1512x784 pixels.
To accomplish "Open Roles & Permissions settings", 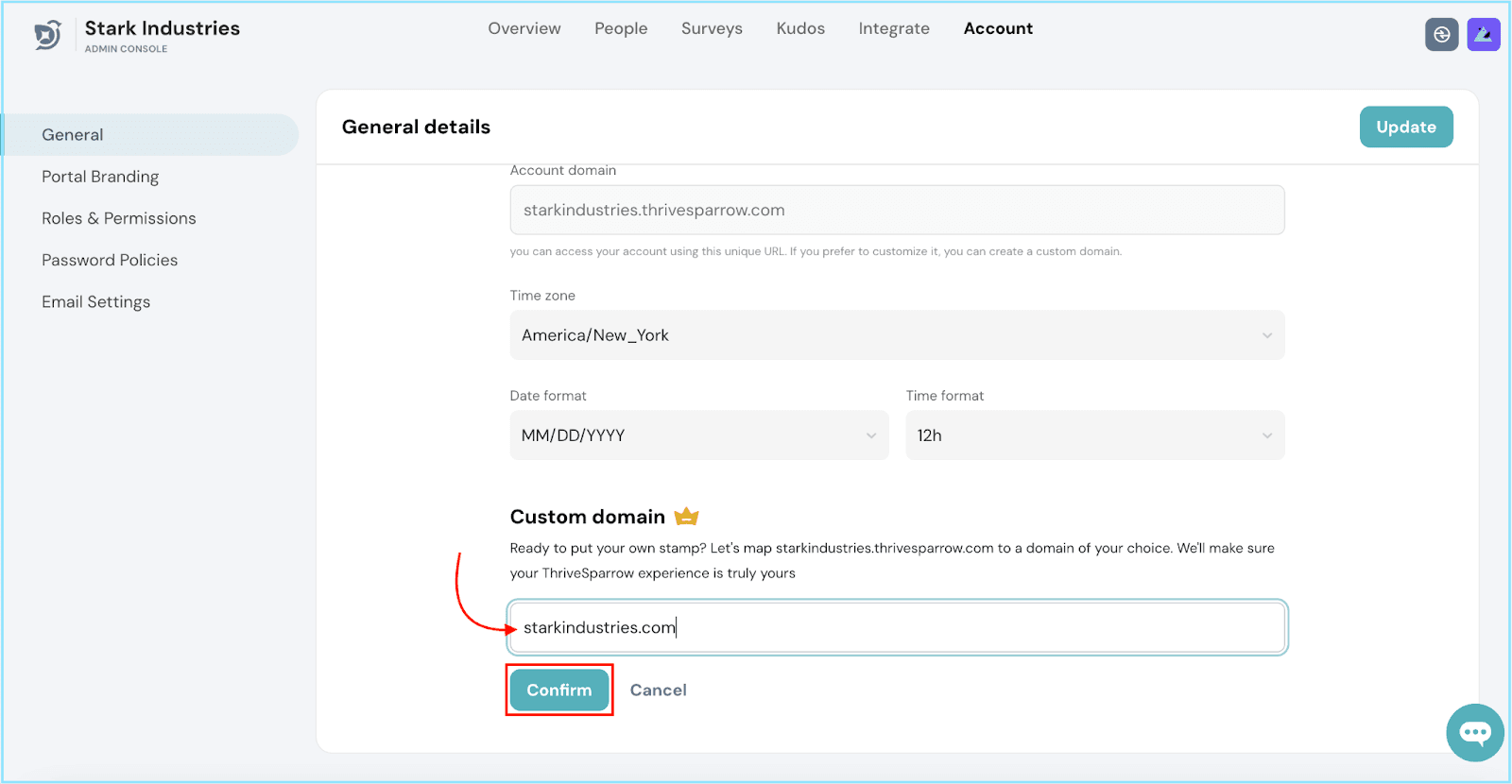I will [x=119, y=218].
